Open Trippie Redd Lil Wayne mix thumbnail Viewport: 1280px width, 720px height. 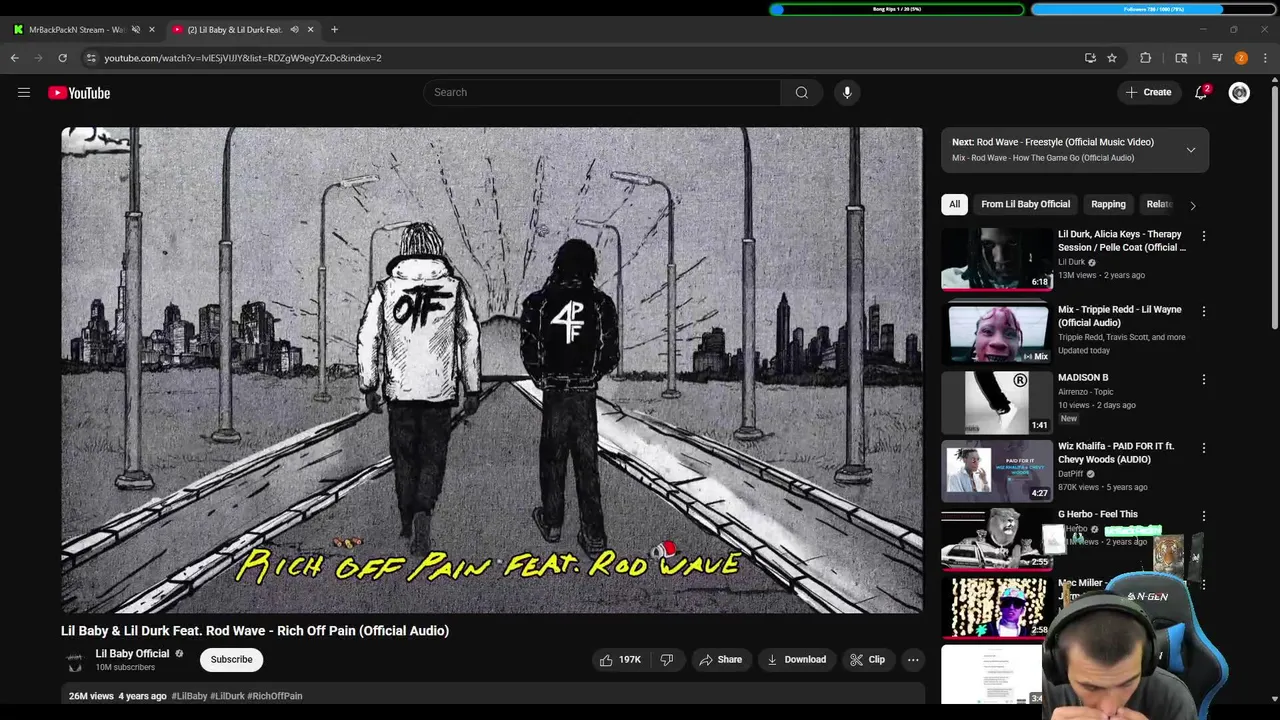[x=996, y=333]
